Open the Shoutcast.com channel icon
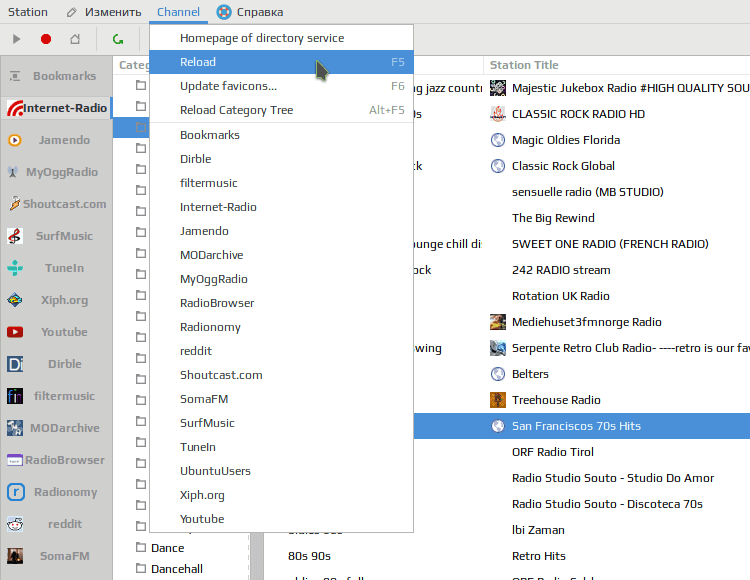This screenshot has height=580, width=750. (15, 204)
